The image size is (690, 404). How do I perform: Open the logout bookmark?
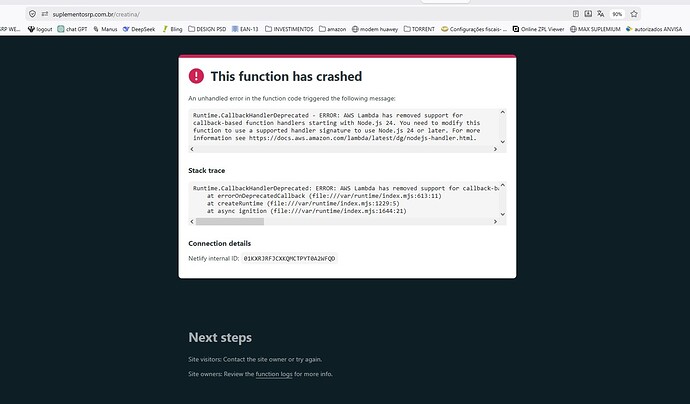40,29
